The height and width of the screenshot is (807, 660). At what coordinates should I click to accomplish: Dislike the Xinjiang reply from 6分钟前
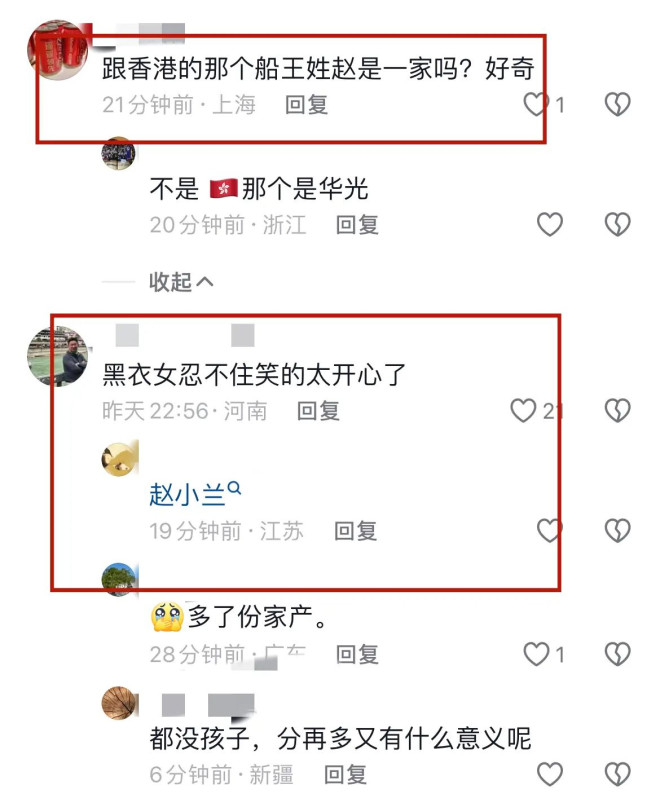[617, 774]
